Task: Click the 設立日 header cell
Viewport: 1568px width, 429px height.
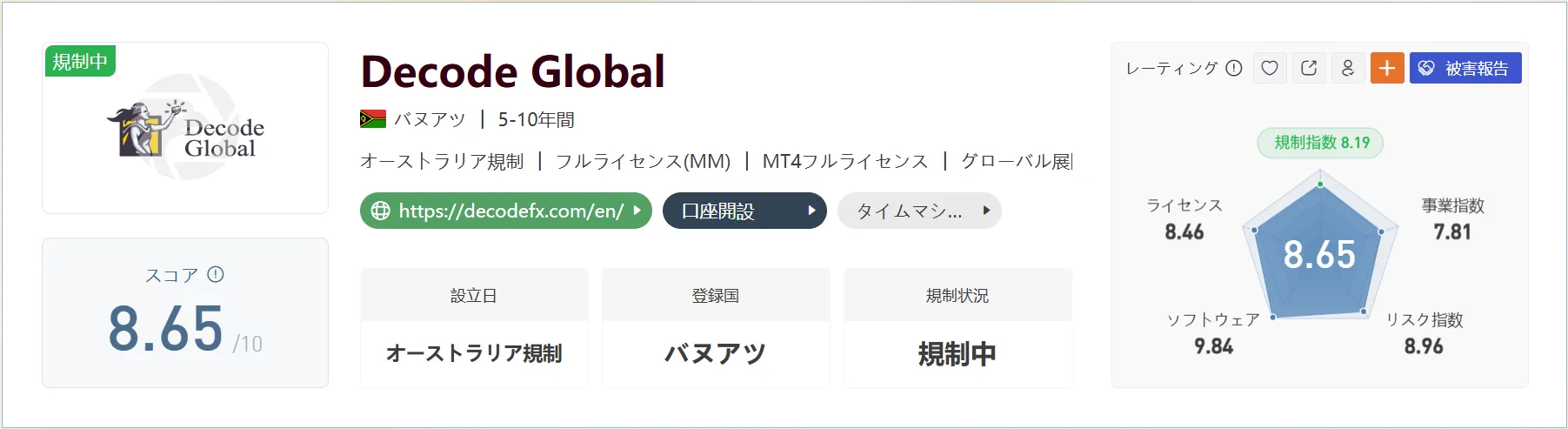Action: [x=474, y=296]
